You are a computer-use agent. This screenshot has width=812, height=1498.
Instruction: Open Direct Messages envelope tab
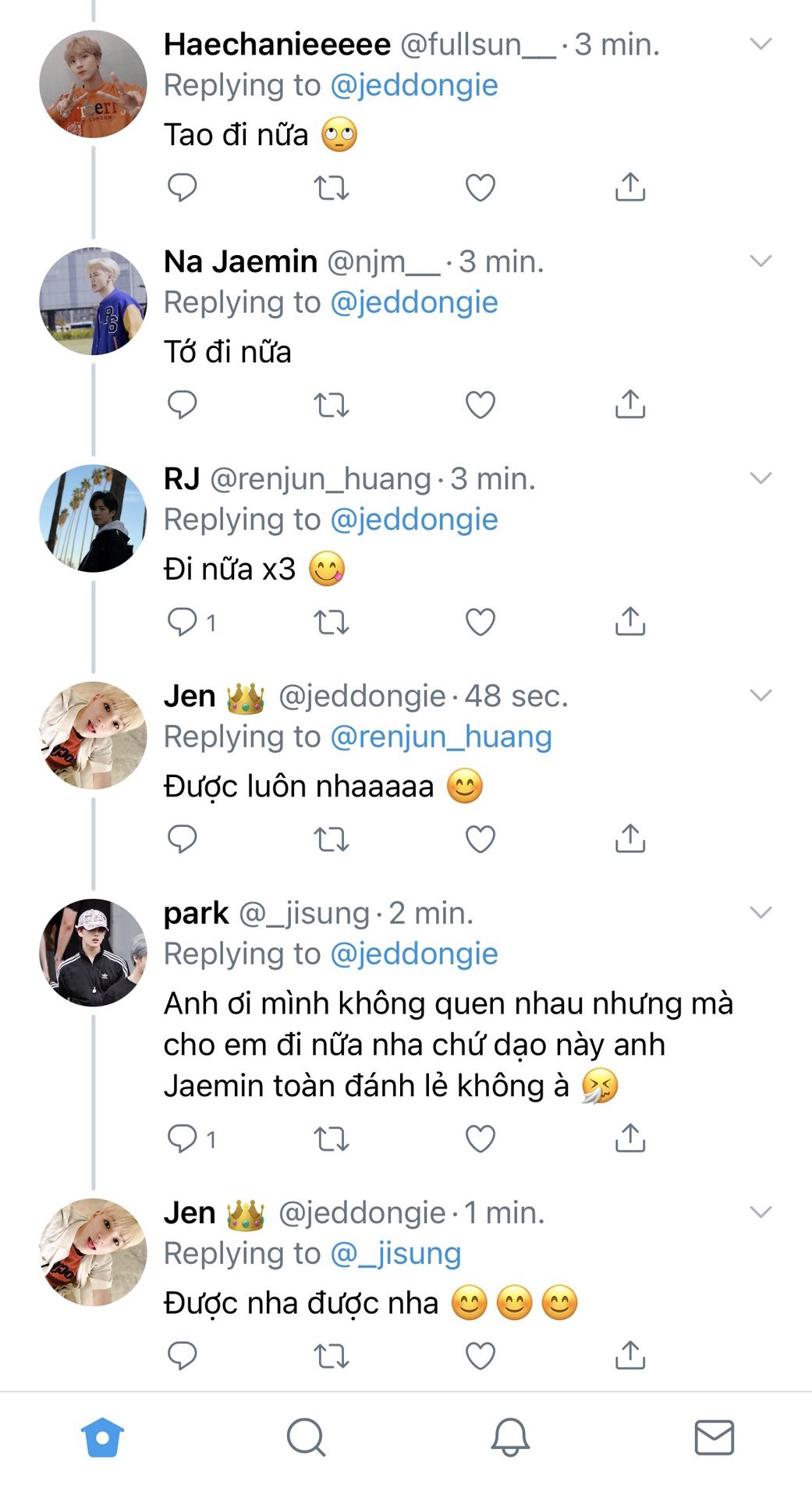tap(714, 1437)
